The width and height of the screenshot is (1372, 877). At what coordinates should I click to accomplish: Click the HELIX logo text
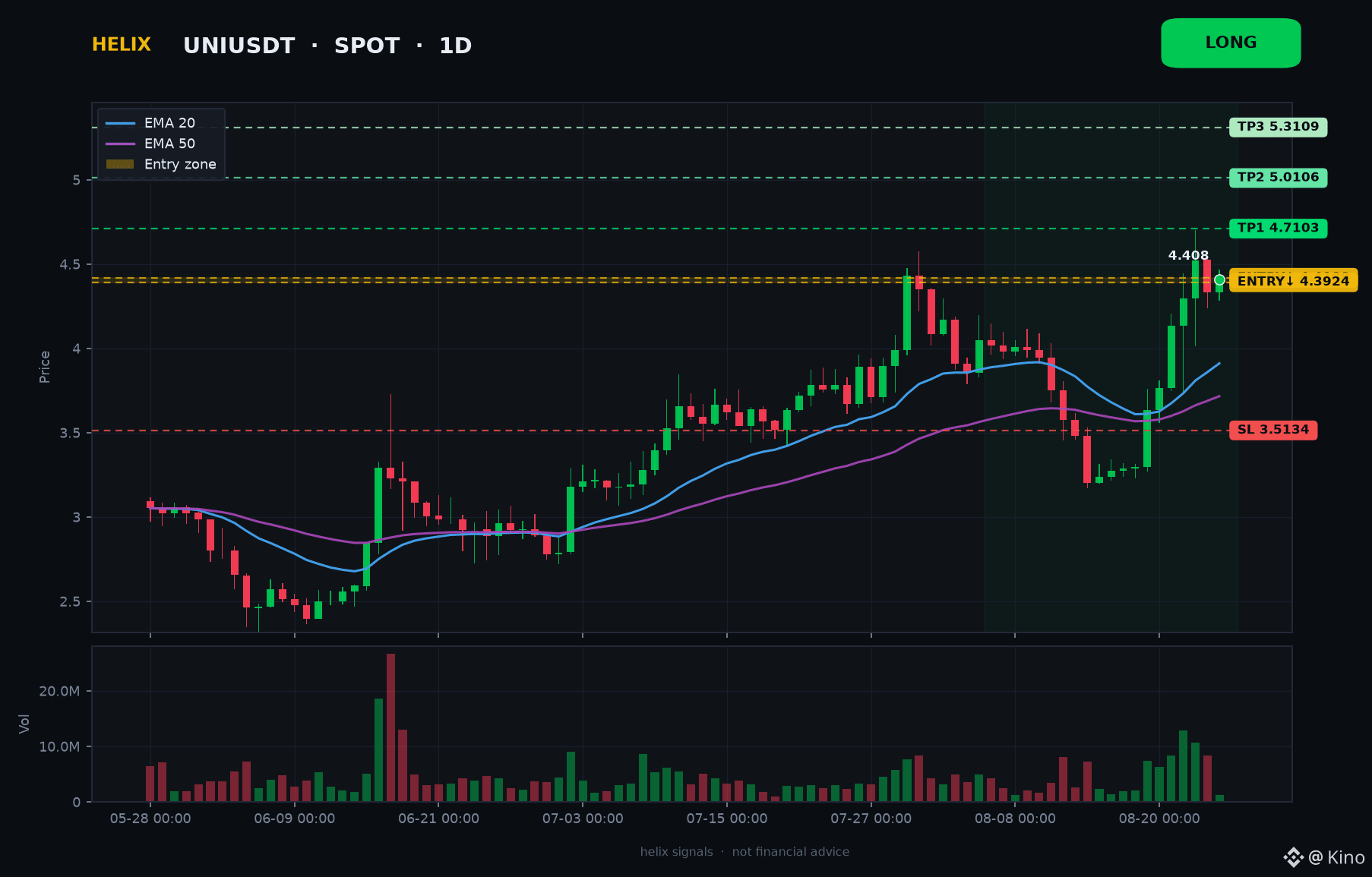pyautogui.click(x=122, y=45)
